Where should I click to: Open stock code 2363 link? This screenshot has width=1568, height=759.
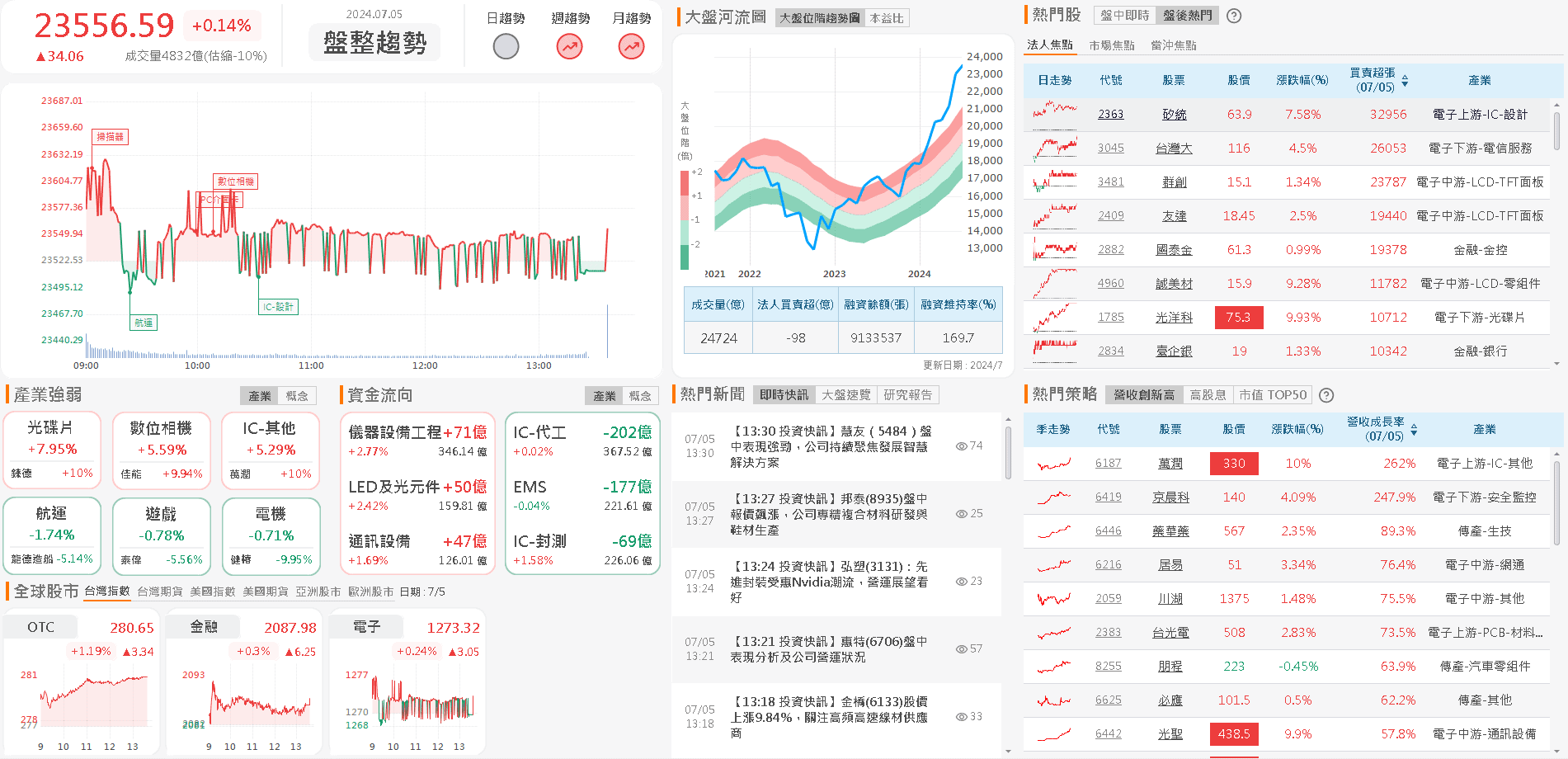[x=1110, y=115]
